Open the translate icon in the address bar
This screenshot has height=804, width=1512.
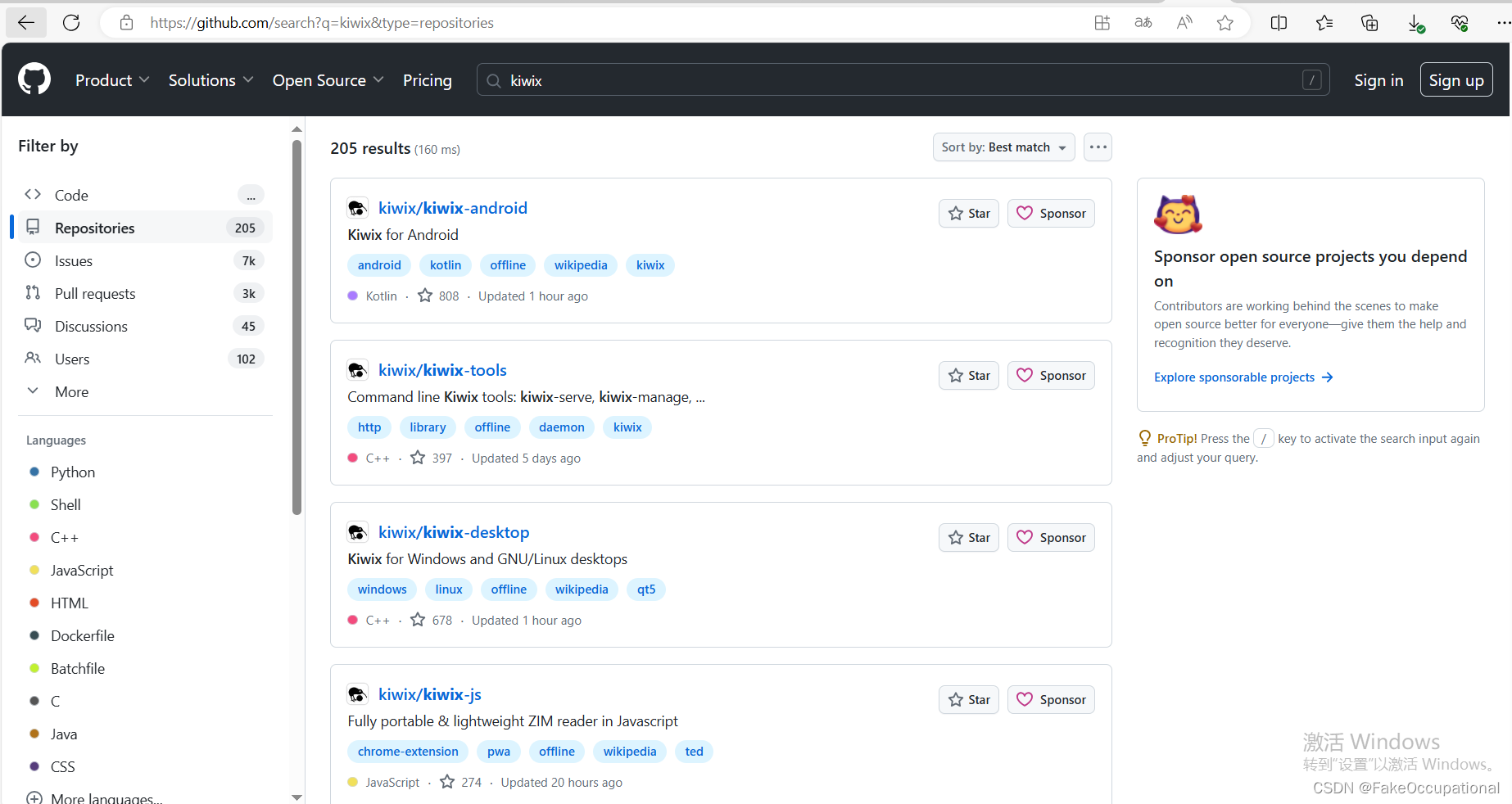[x=1143, y=23]
